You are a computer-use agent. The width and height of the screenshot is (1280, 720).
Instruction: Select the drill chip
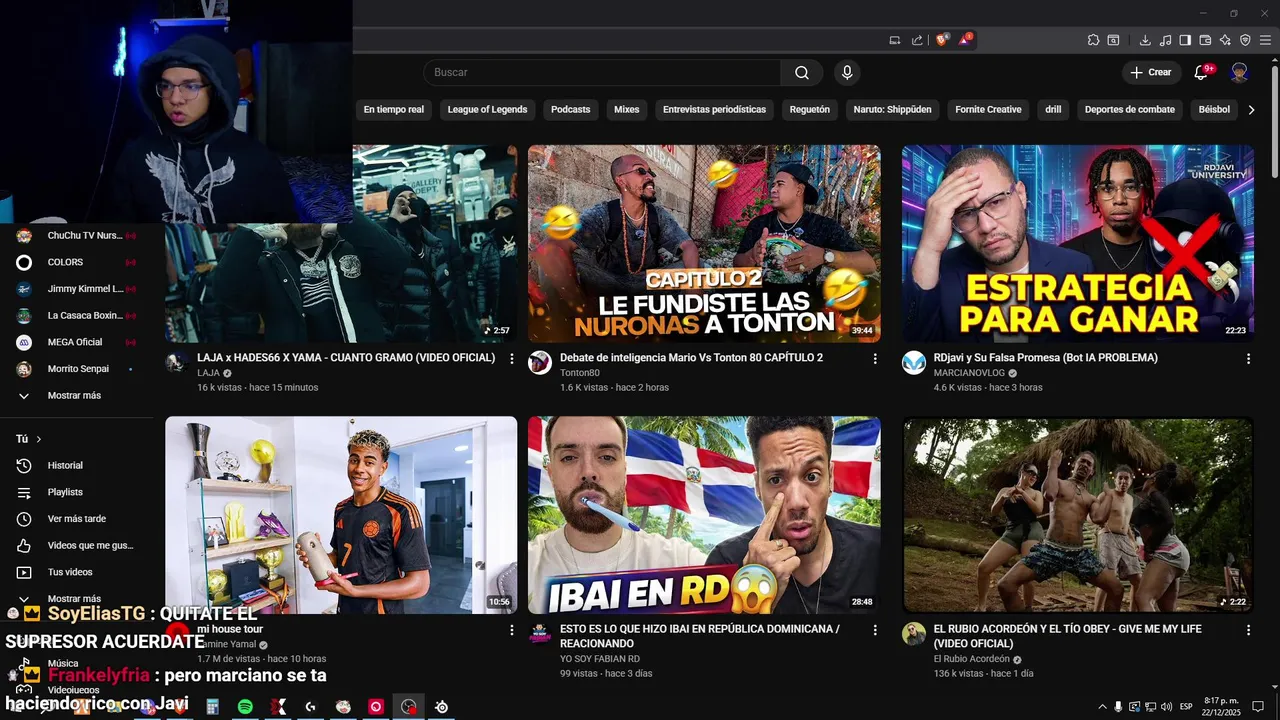[x=1053, y=110]
